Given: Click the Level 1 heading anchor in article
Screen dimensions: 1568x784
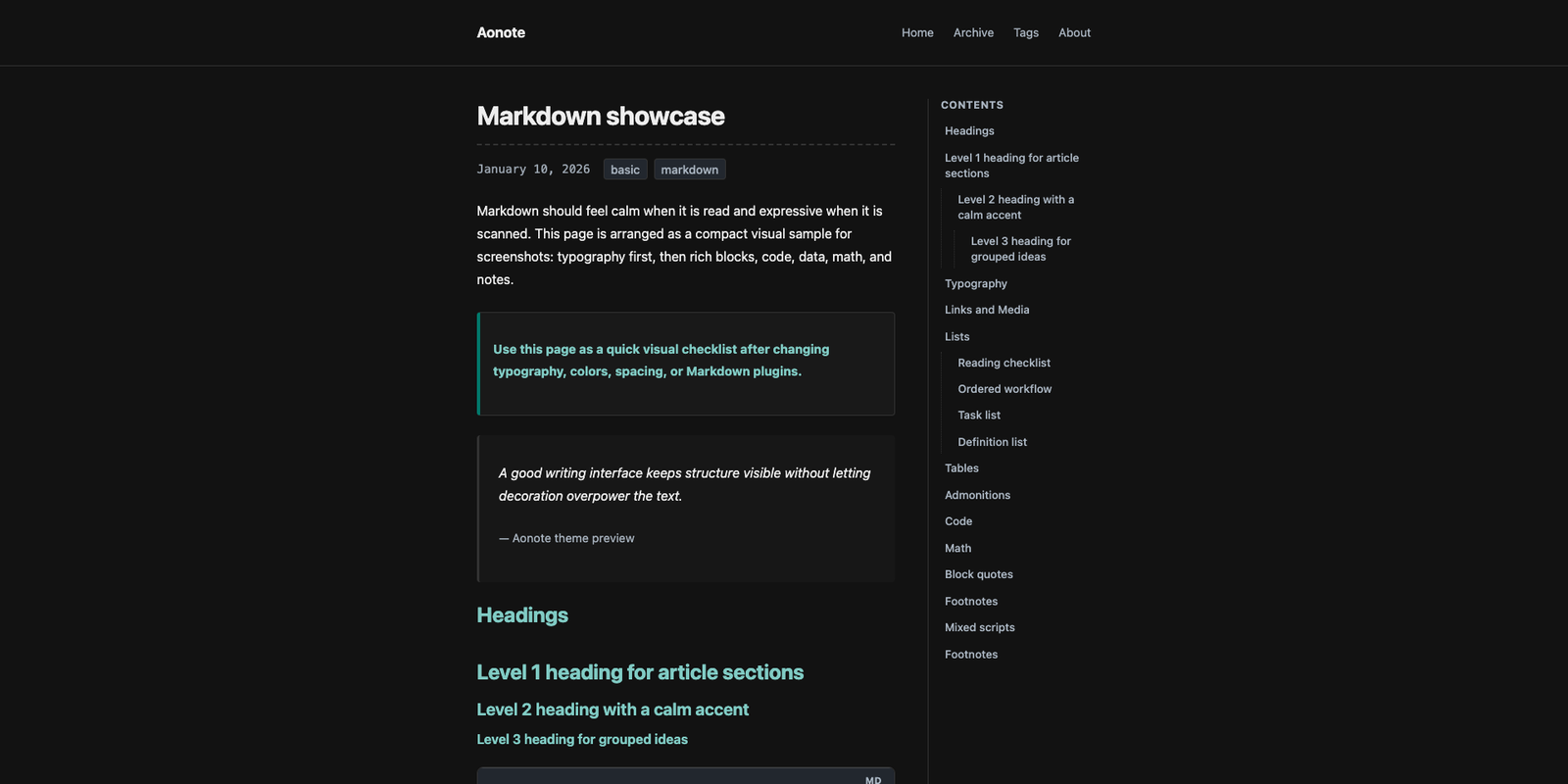Looking at the screenshot, I should pyautogui.click(x=640, y=672).
